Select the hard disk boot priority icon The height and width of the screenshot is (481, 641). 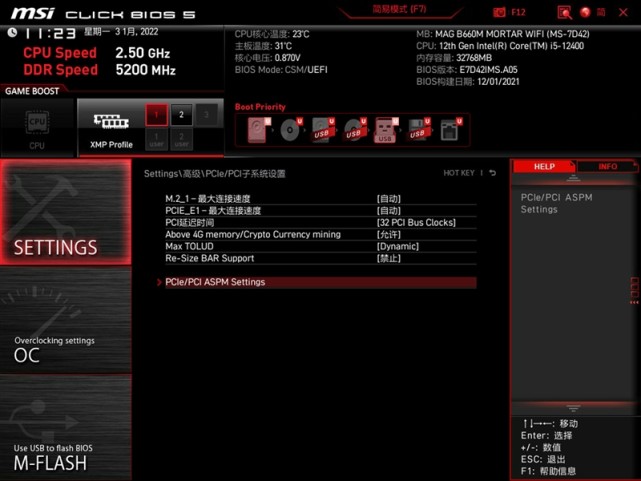tap(259, 130)
